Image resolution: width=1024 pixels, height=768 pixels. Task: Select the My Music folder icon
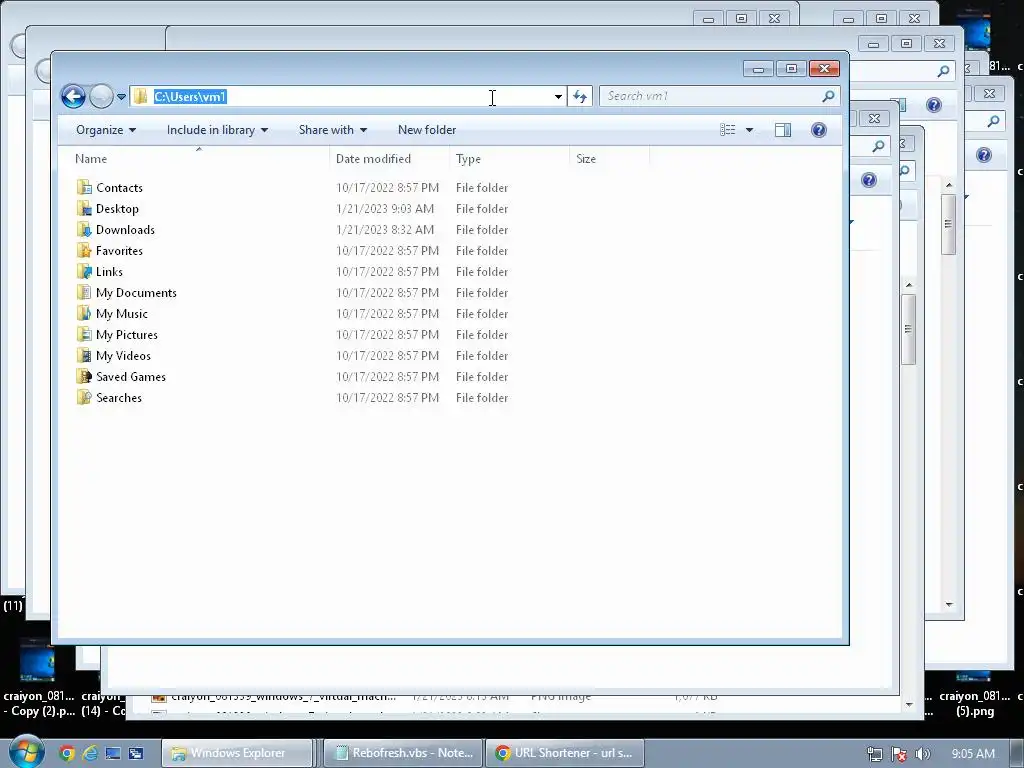[84, 313]
